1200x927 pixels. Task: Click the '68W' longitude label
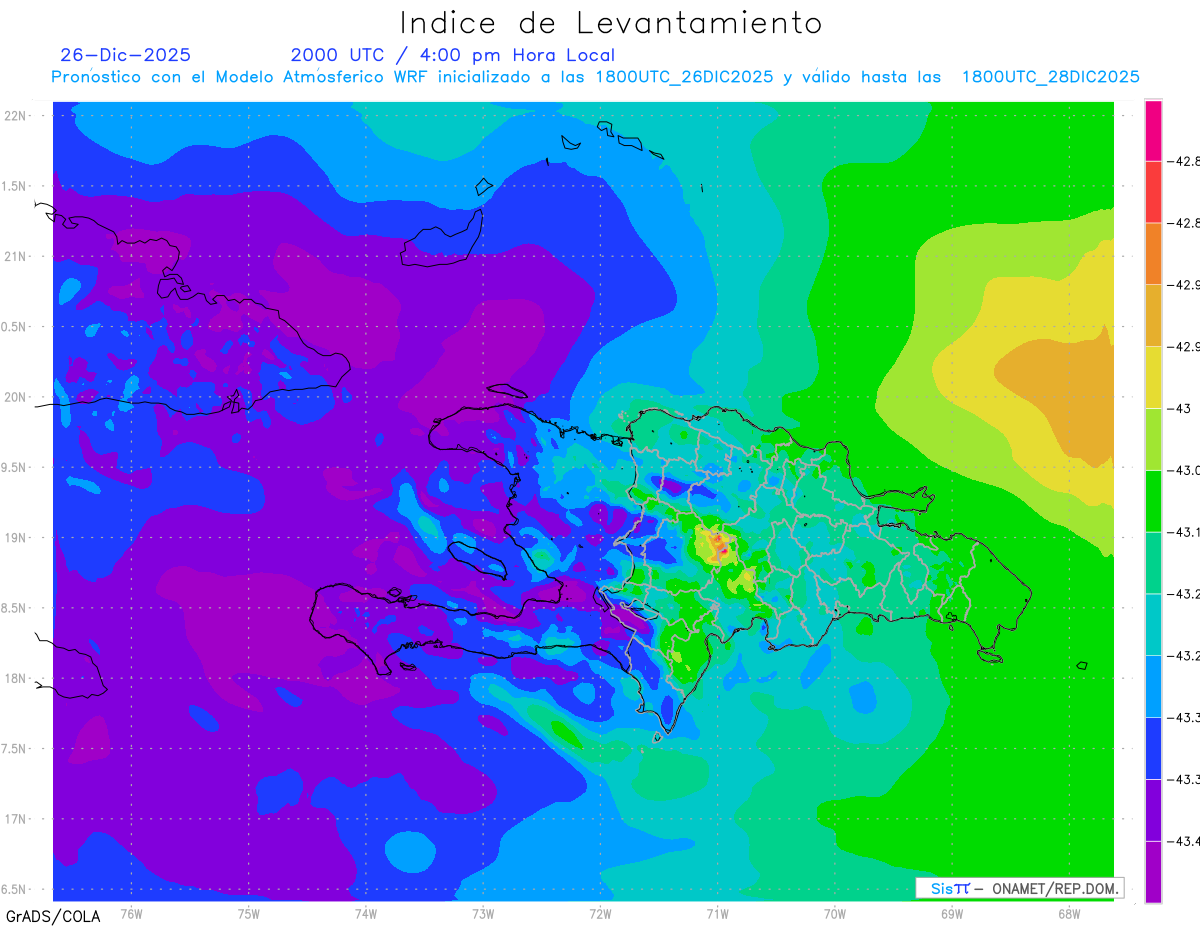coord(1069,913)
